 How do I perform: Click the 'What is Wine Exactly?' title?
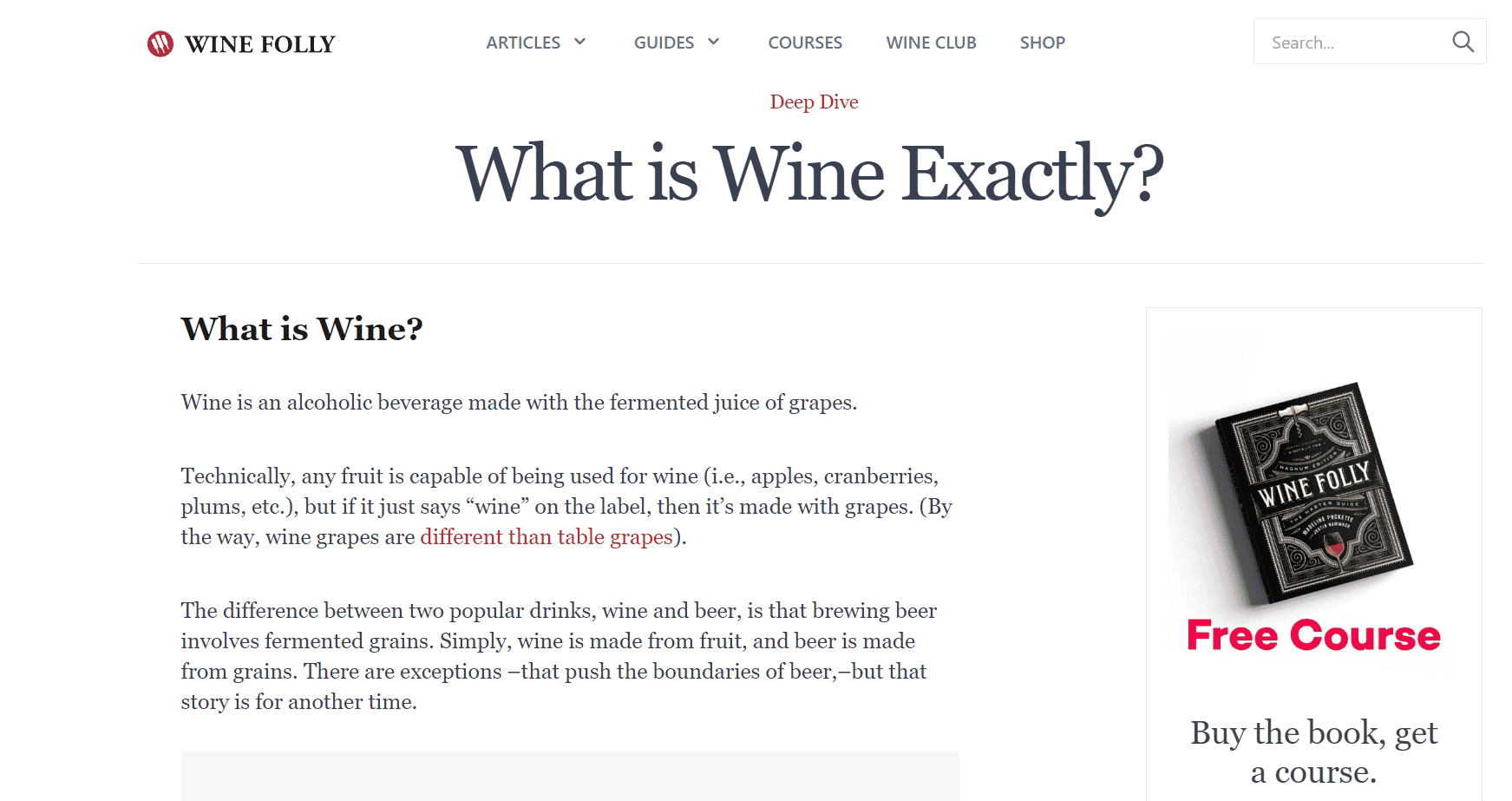point(809,174)
